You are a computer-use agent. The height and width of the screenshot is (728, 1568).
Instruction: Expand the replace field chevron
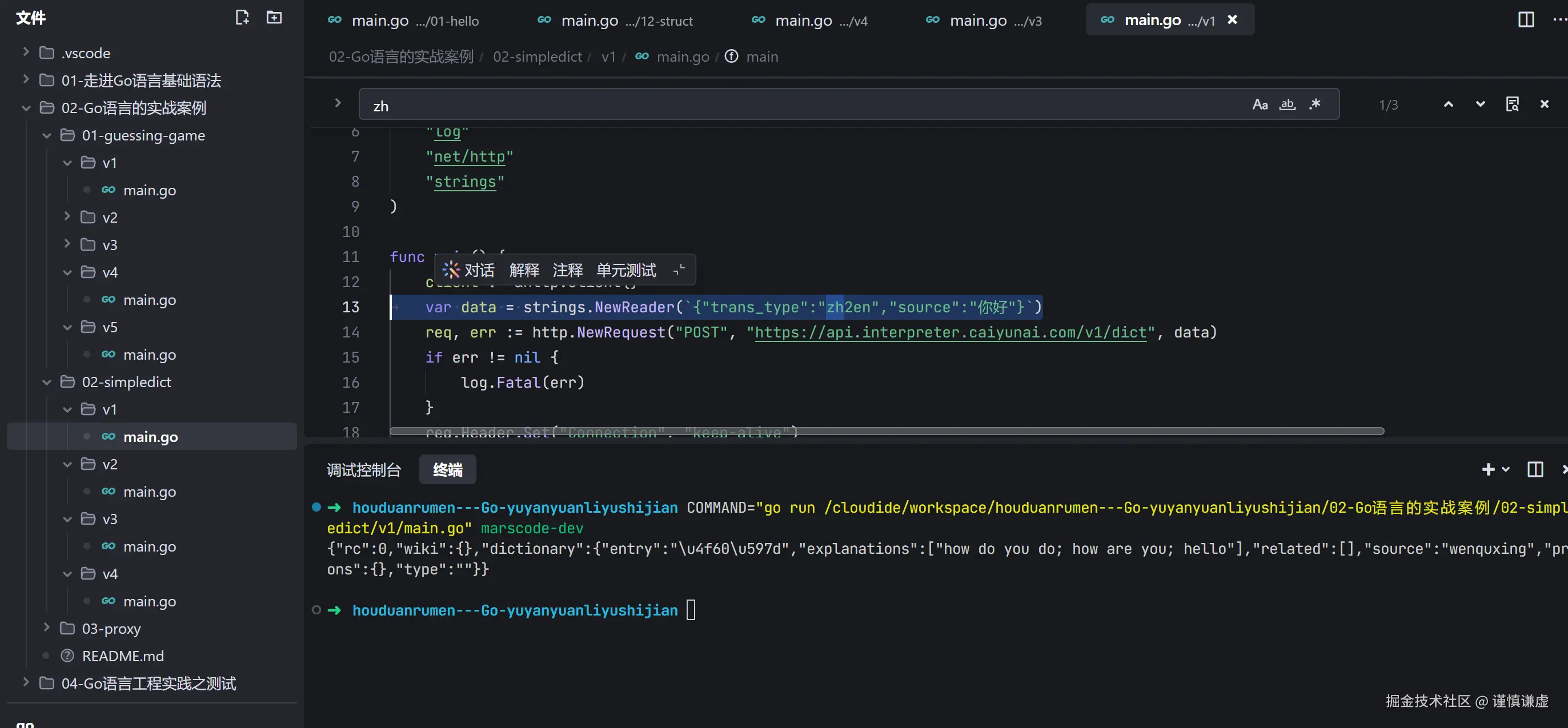(338, 103)
